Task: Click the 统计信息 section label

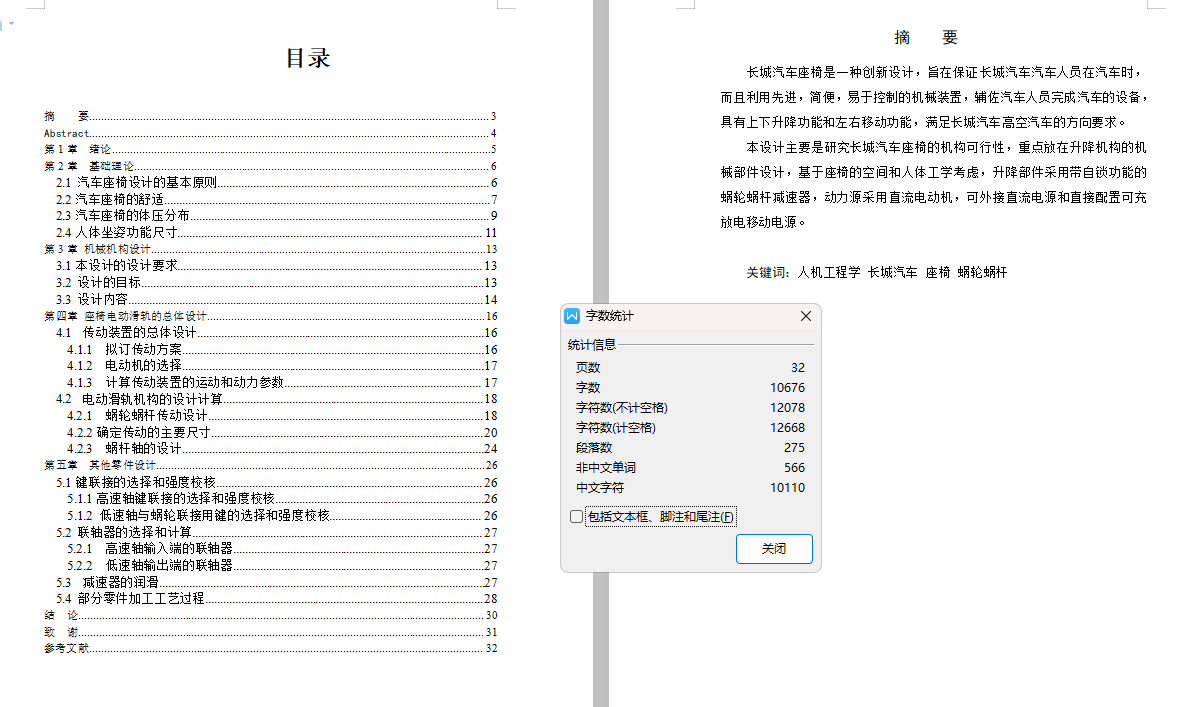Action: [x=591, y=346]
